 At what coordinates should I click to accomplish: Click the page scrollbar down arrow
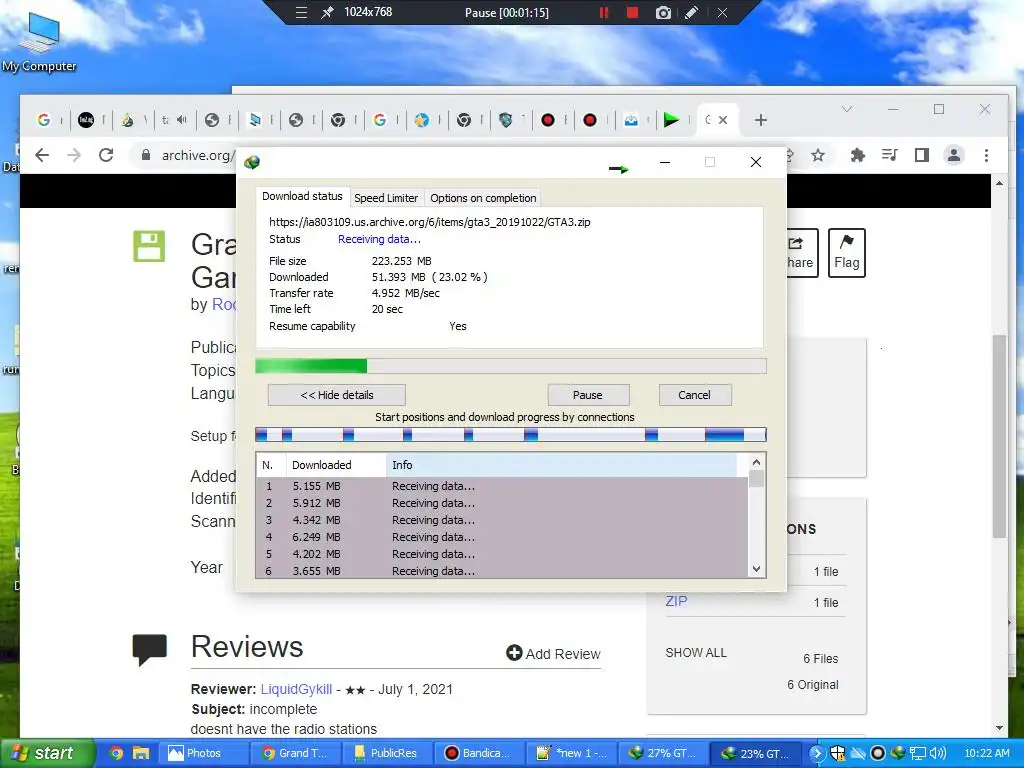pos(1000,728)
